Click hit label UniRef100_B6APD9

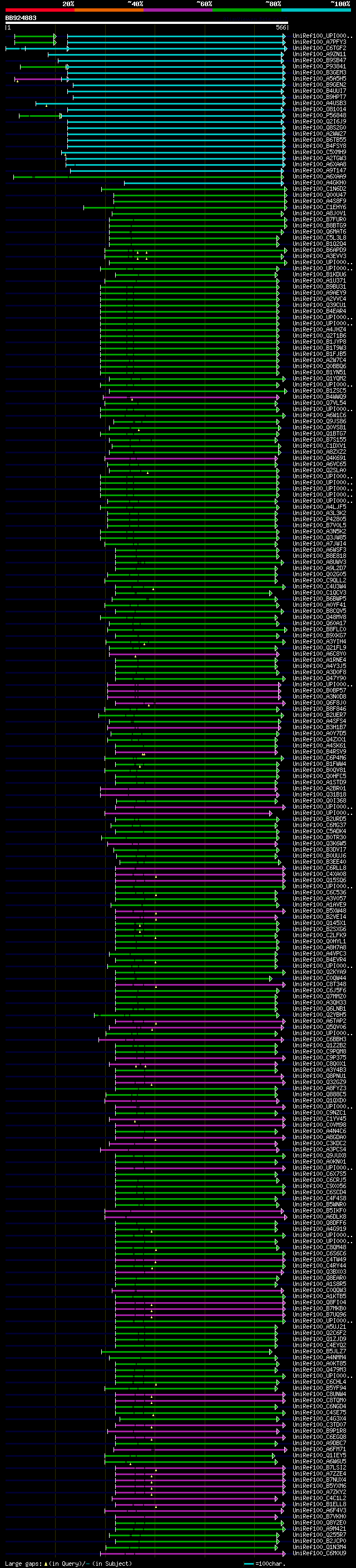coord(319,250)
